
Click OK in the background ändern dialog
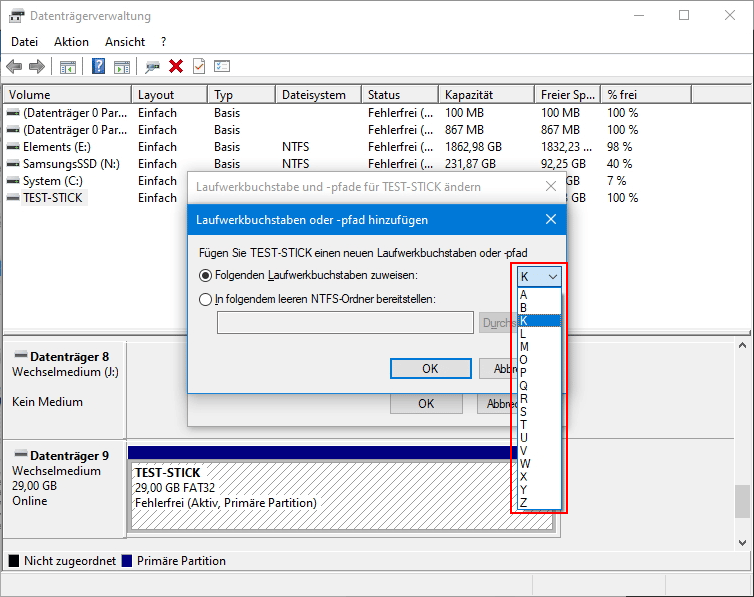click(x=426, y=404)
